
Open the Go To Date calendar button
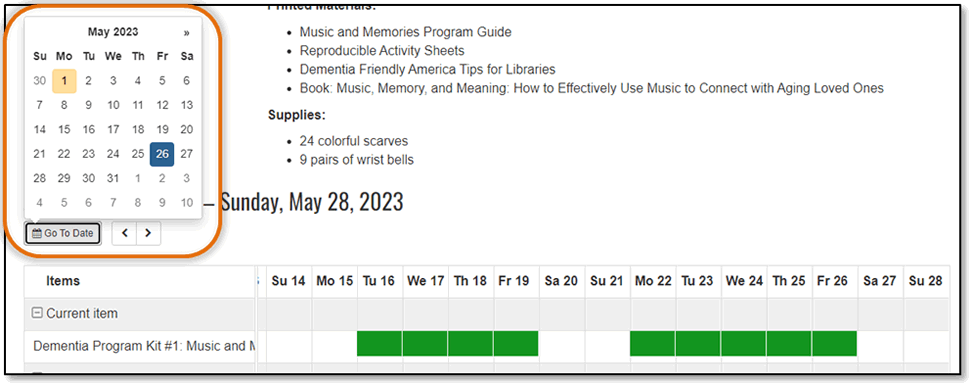(63, 233)
